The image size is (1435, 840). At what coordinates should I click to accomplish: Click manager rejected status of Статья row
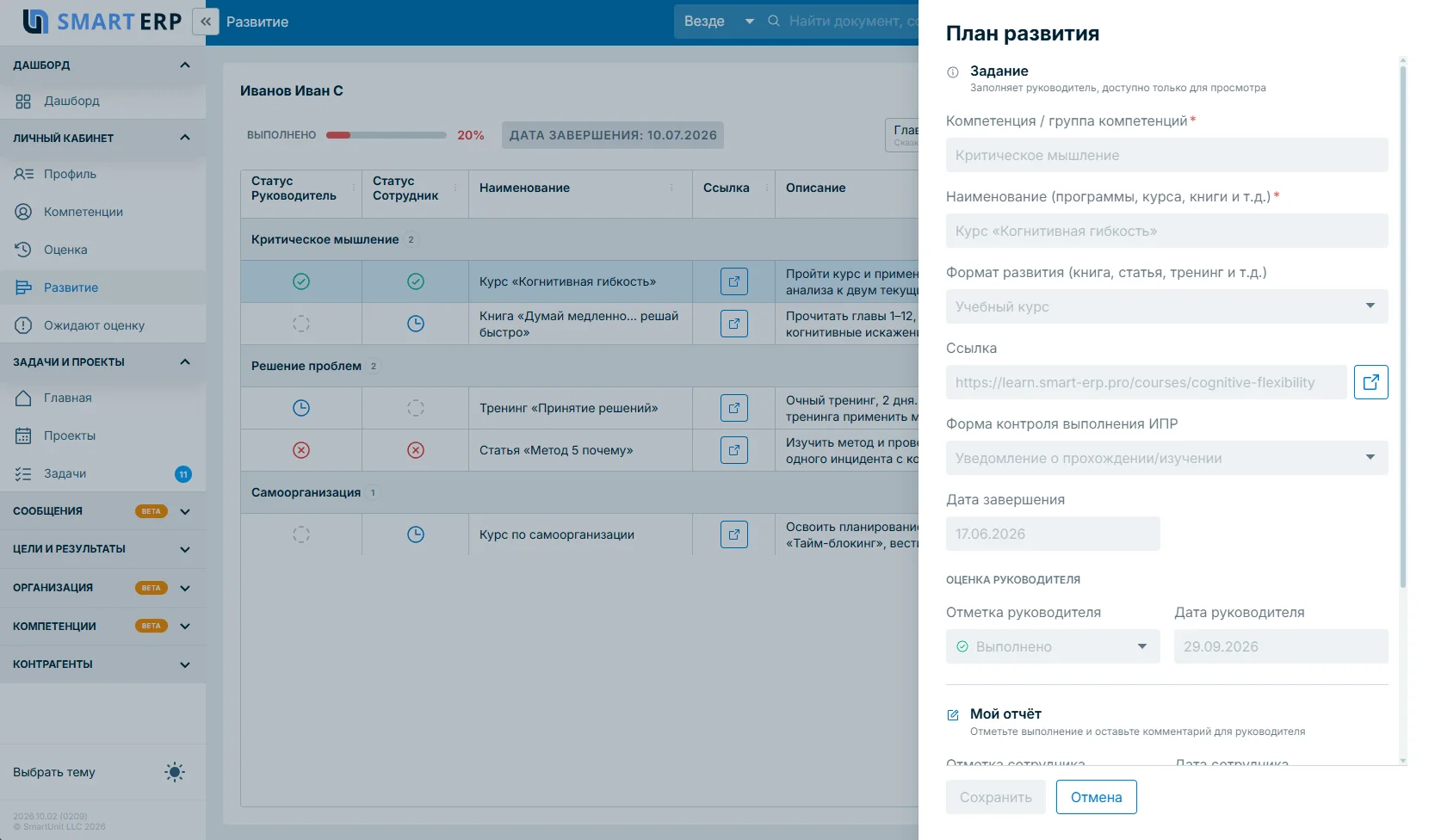301,450
